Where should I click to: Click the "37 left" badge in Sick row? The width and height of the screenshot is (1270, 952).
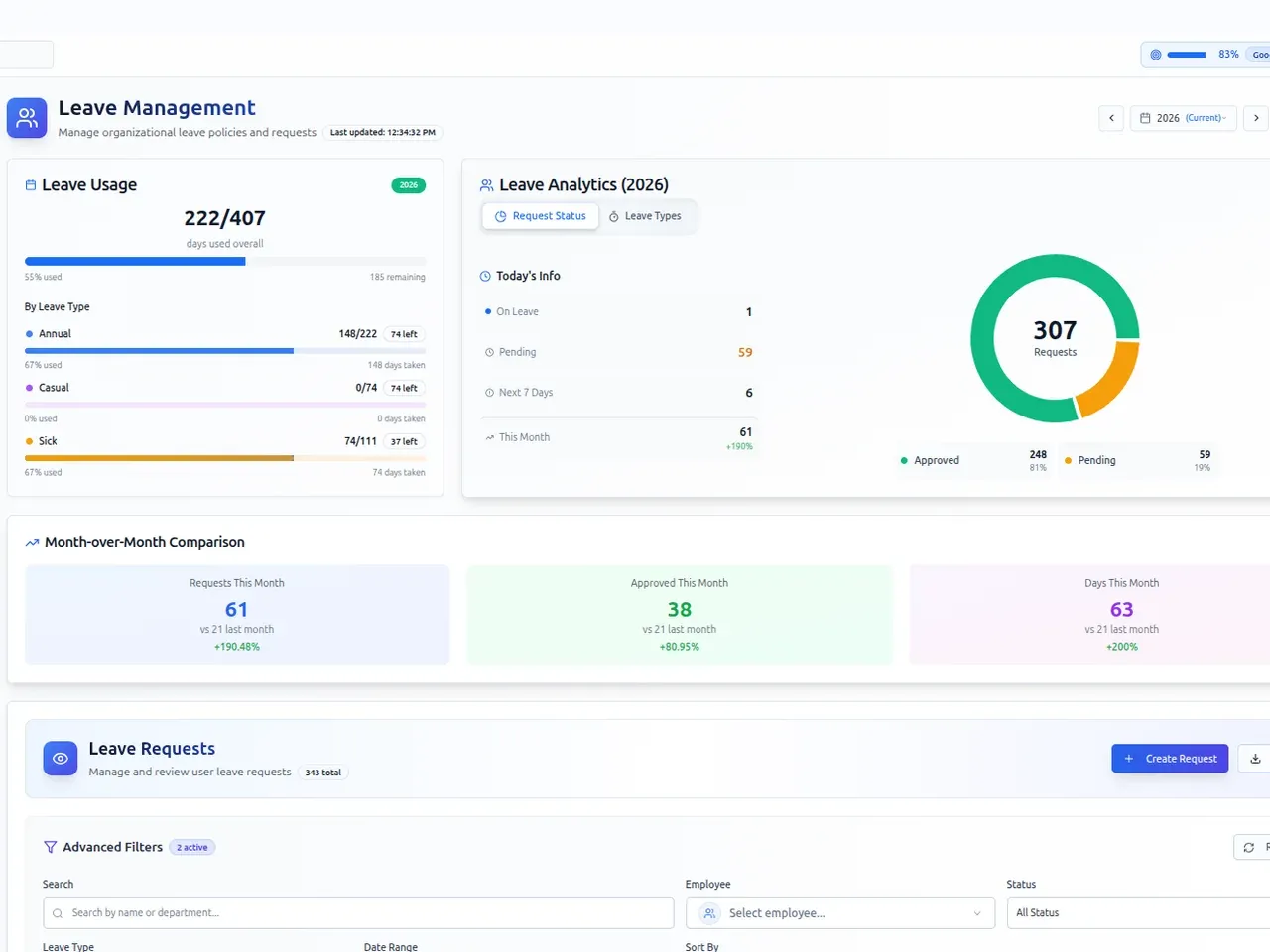point(404,442)
